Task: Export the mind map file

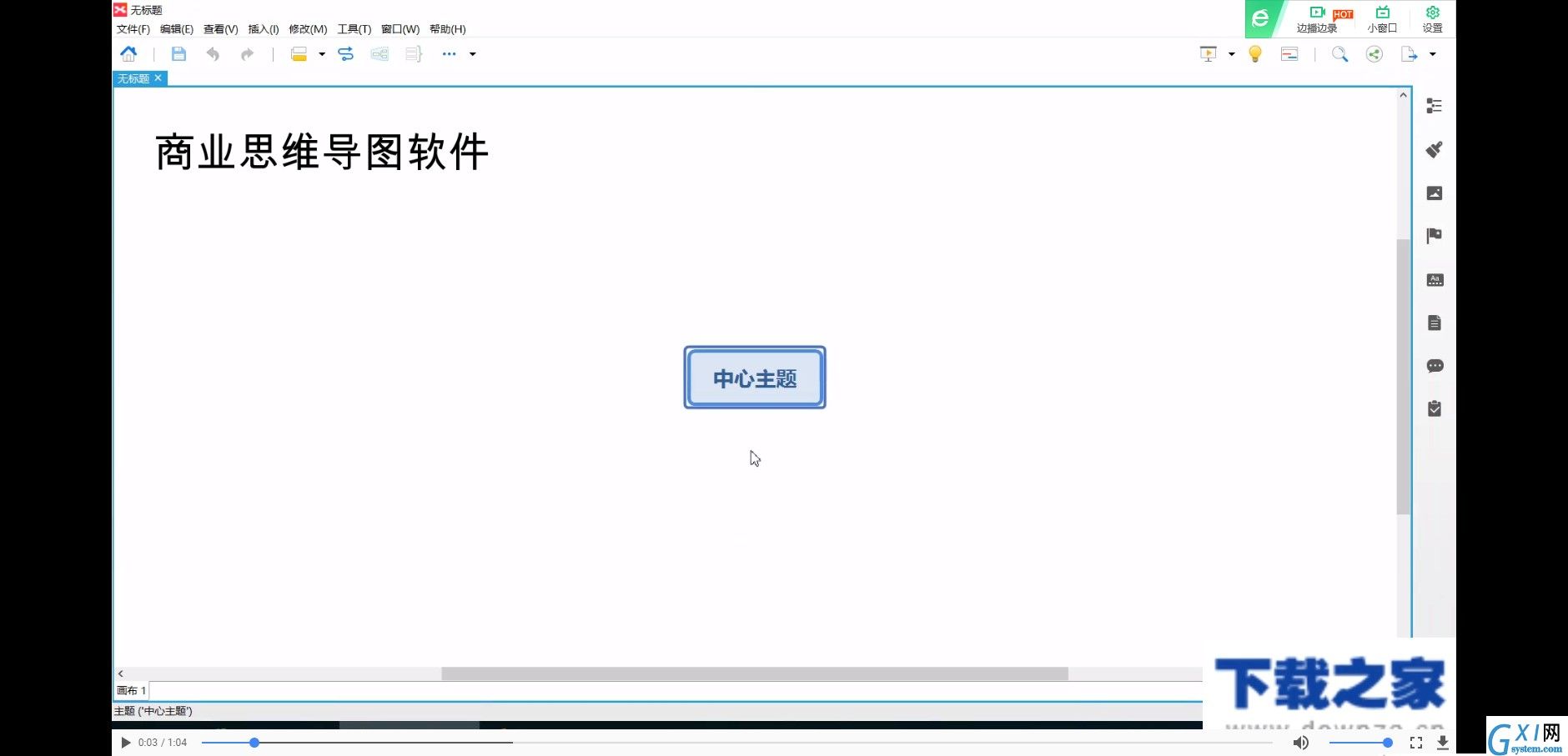Action: click(1409, 54)
